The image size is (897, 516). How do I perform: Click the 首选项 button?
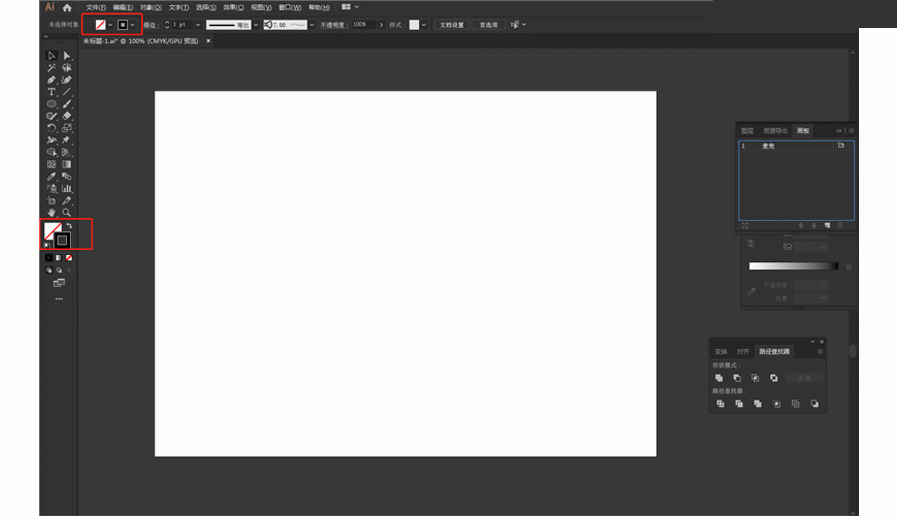click(488, 24)
